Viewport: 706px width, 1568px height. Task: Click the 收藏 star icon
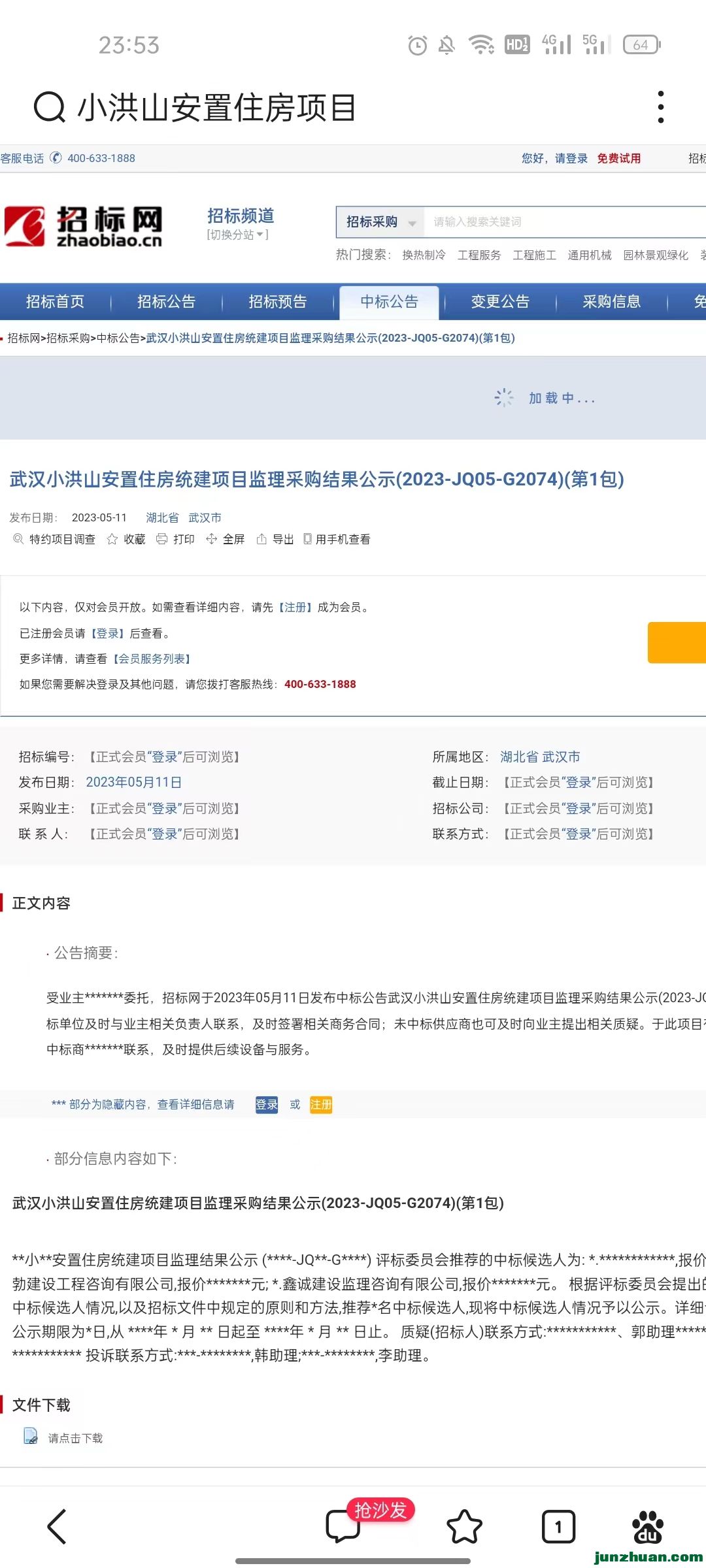tap(112, 539)
